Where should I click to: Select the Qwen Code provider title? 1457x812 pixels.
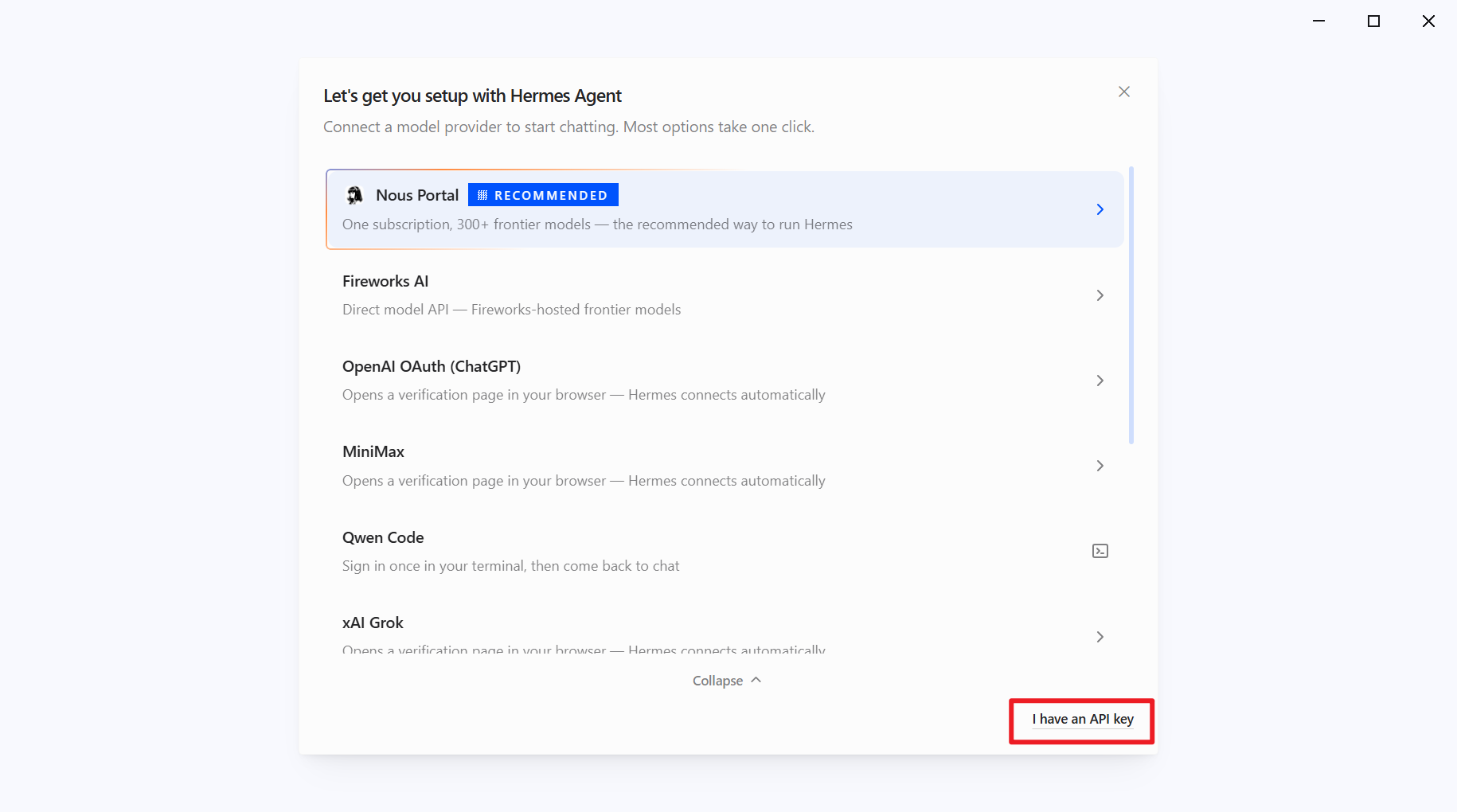[x=383, y=537]
